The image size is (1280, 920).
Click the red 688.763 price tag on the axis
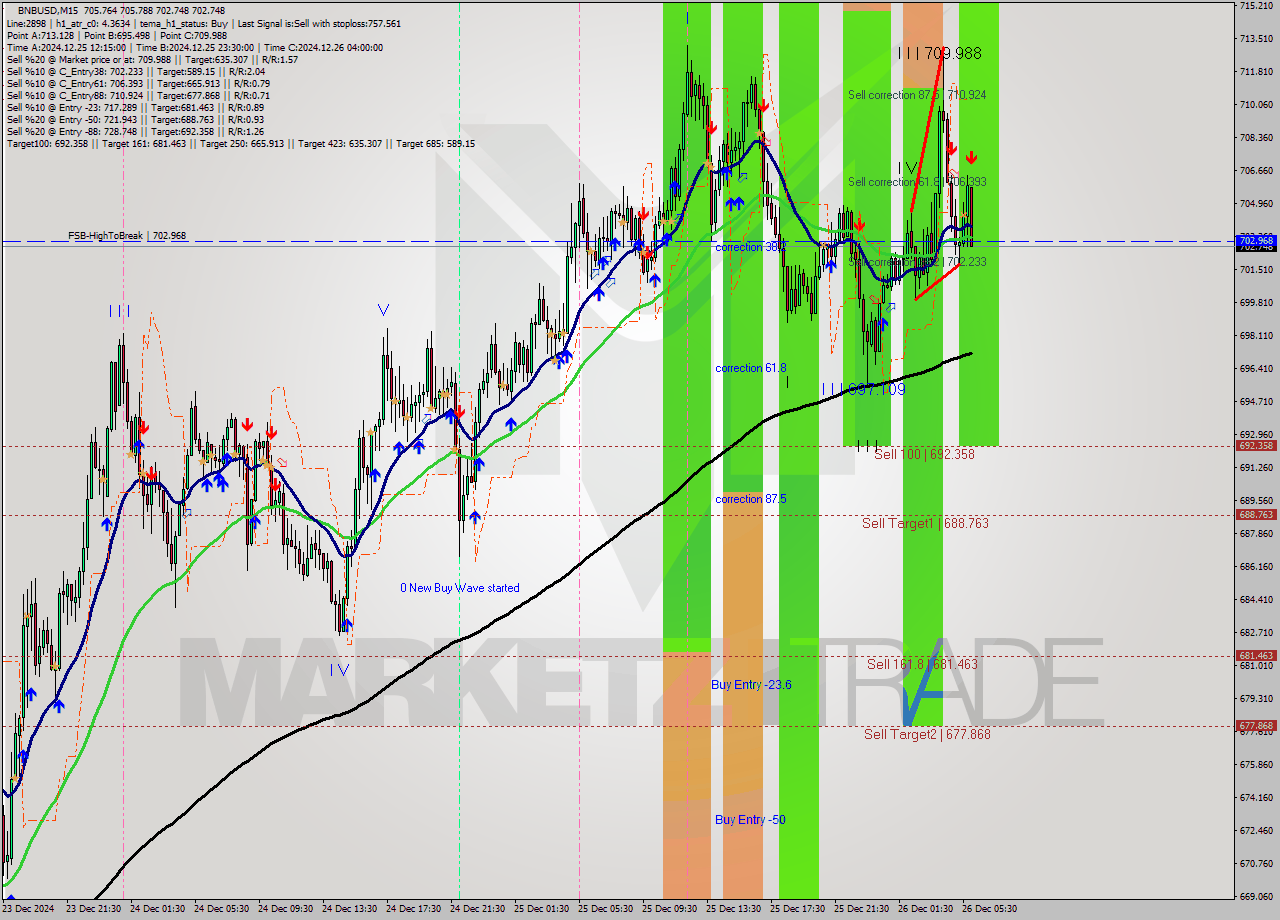coord(1257,515)
